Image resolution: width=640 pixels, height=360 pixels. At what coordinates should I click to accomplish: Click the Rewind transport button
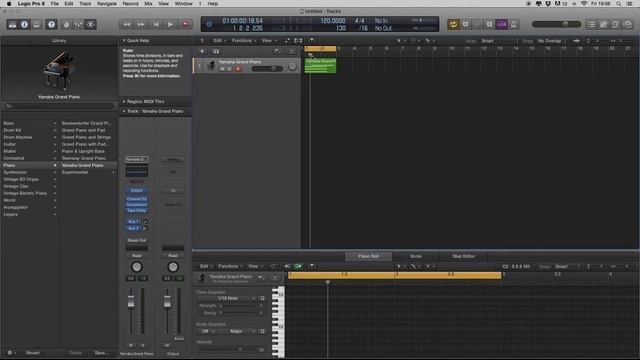[x=127, y=24]
